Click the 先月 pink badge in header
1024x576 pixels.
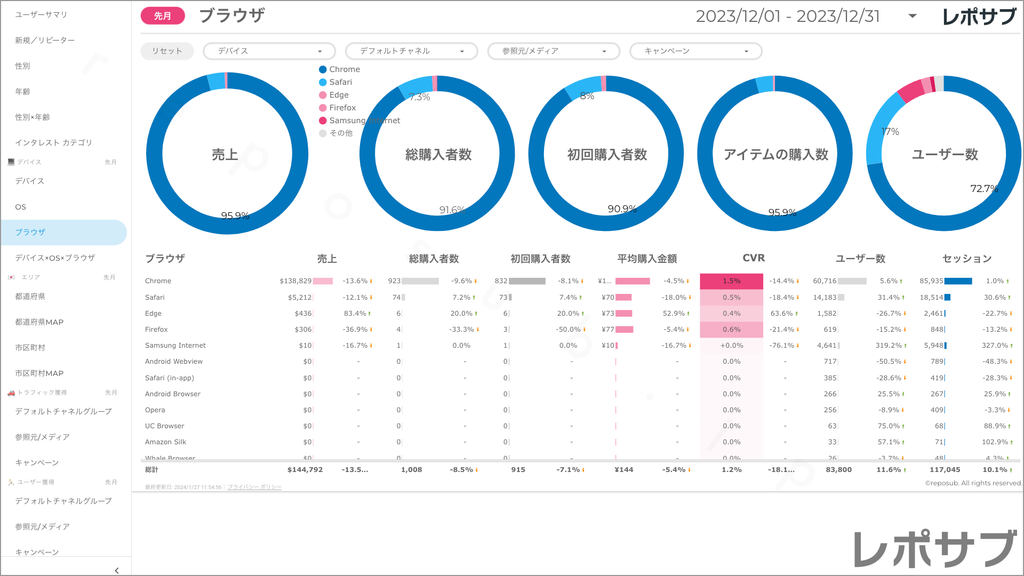(x=161, y=16)
